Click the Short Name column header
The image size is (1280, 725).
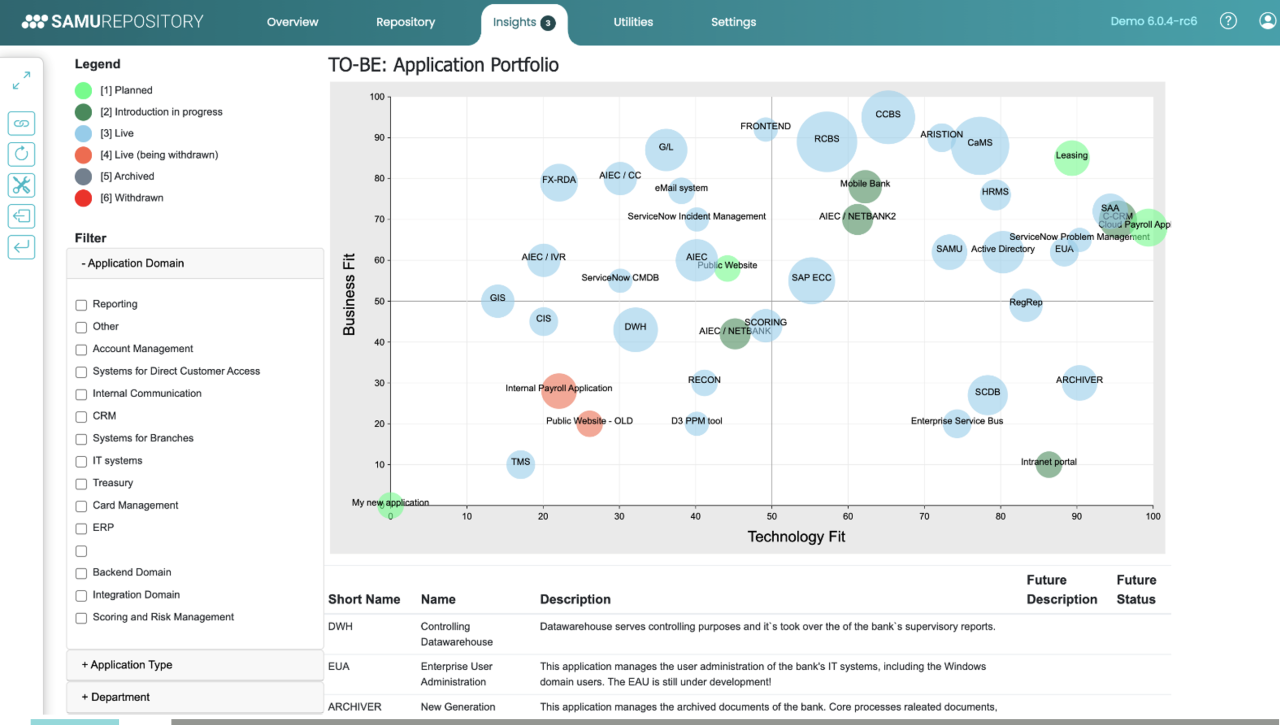click(x=364, y=600)
